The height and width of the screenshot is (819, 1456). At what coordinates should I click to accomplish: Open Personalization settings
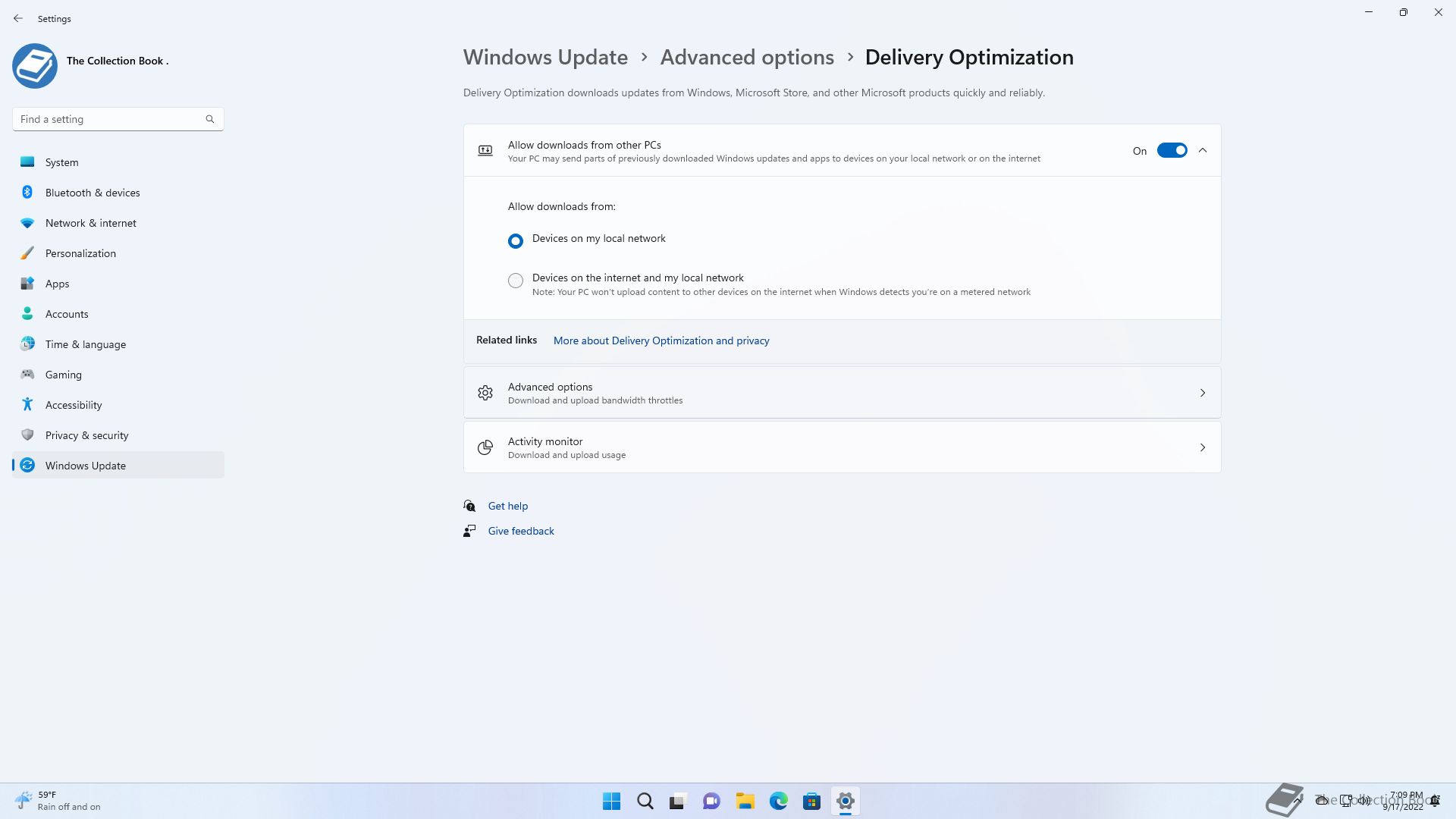[118, 253]
